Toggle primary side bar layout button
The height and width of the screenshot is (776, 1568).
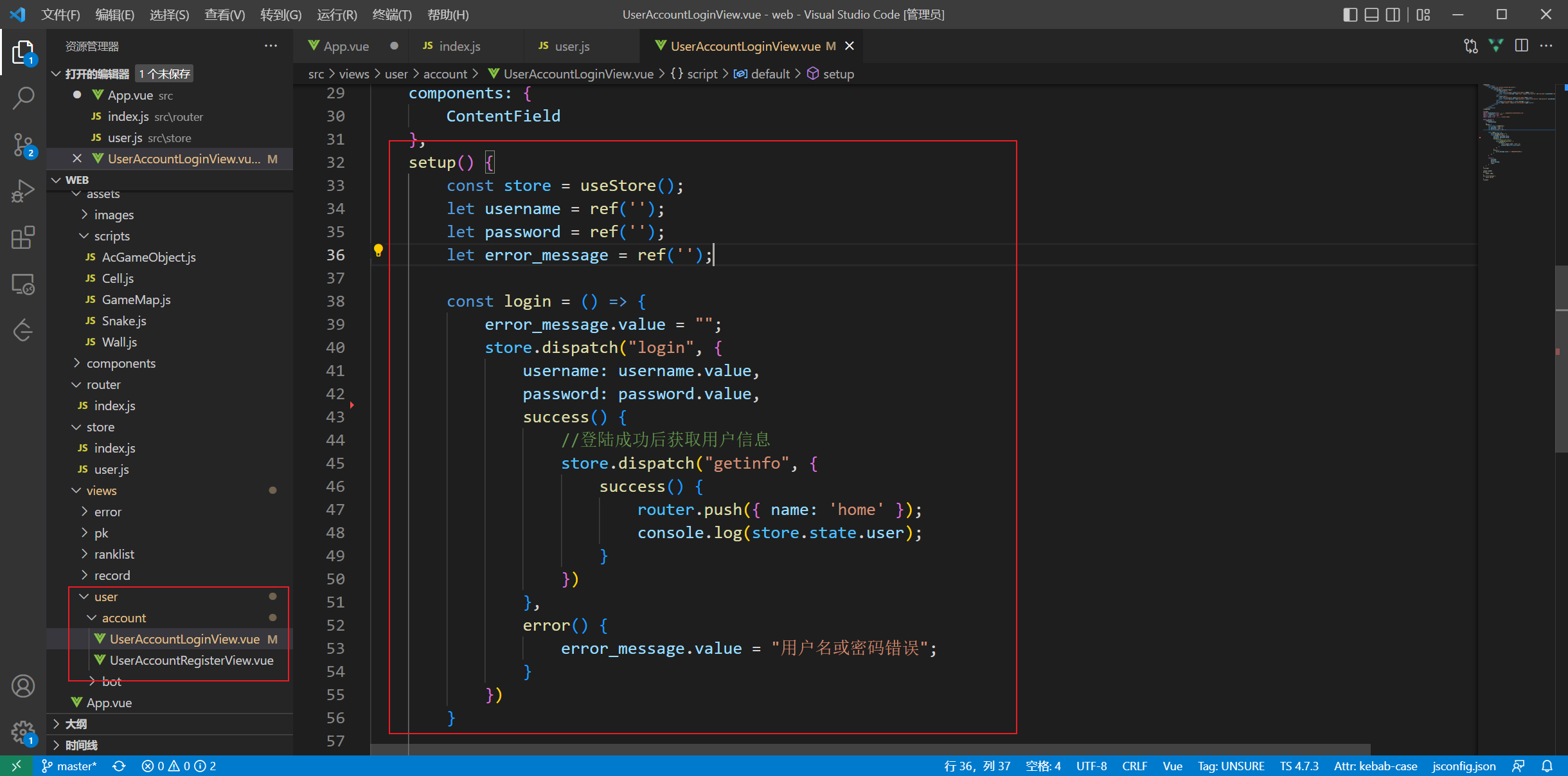tap(1350, 14)
